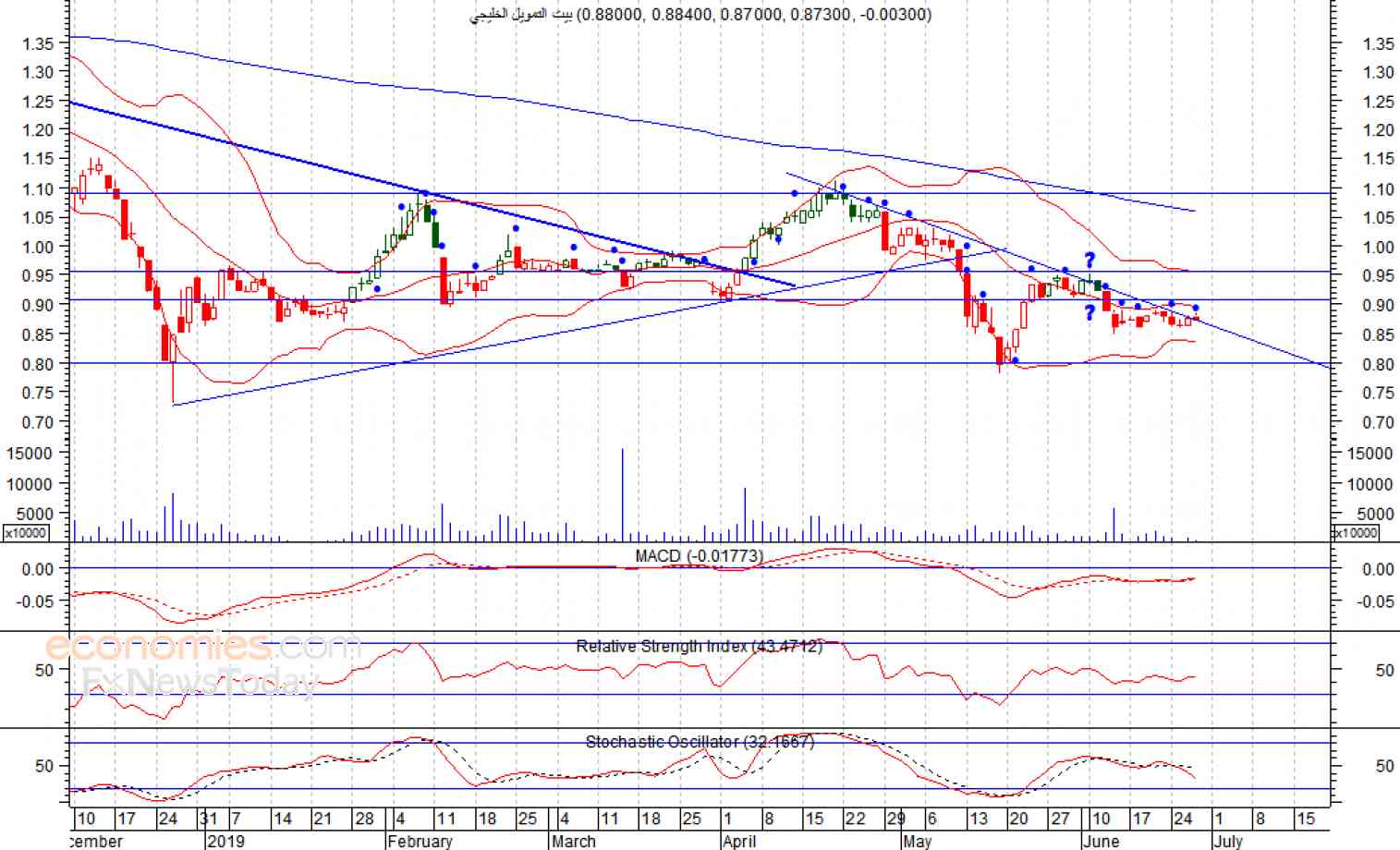Select the July month label on axis

click(x=1227, y=841)
